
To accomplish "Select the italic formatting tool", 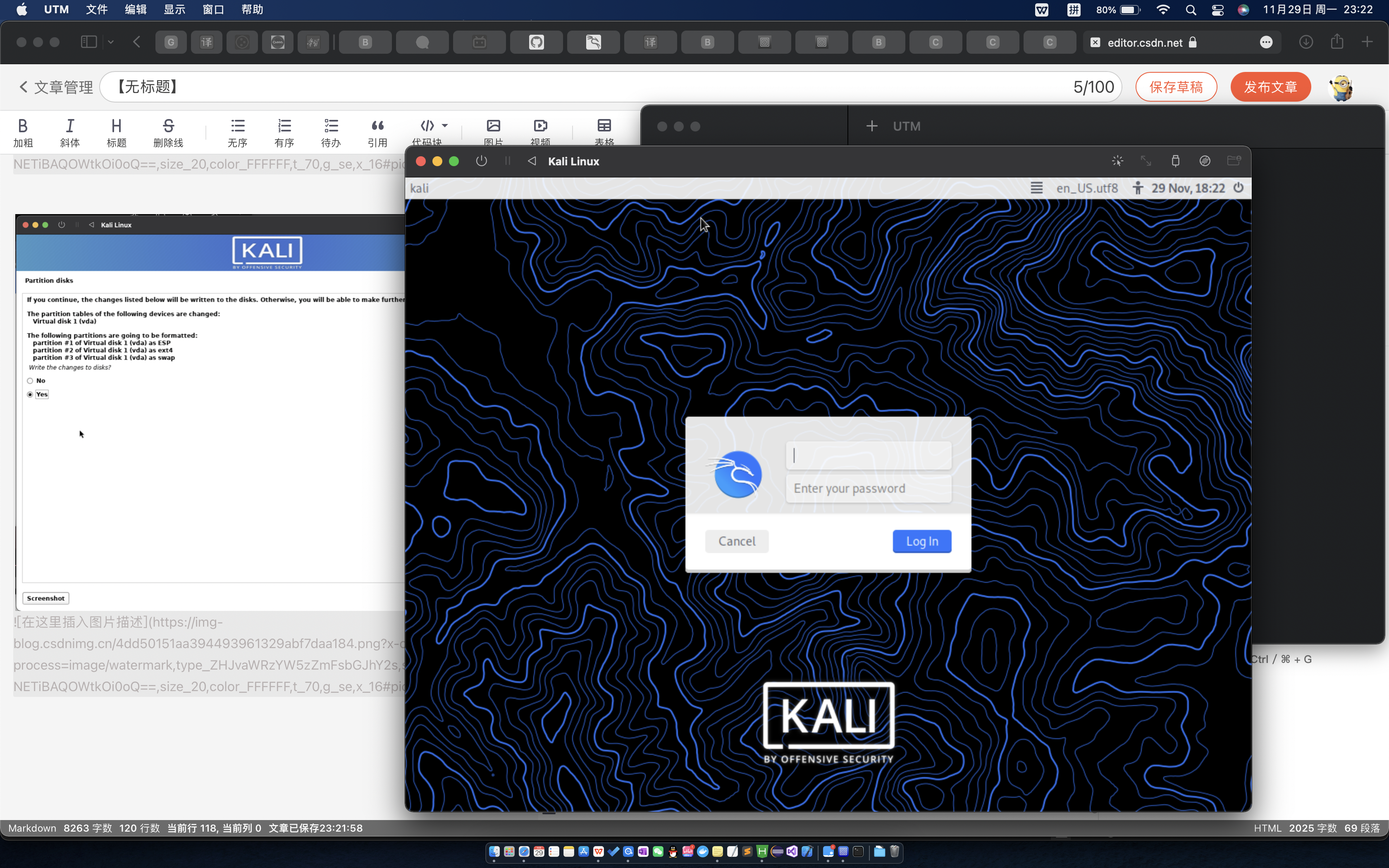I will (70, 130).
